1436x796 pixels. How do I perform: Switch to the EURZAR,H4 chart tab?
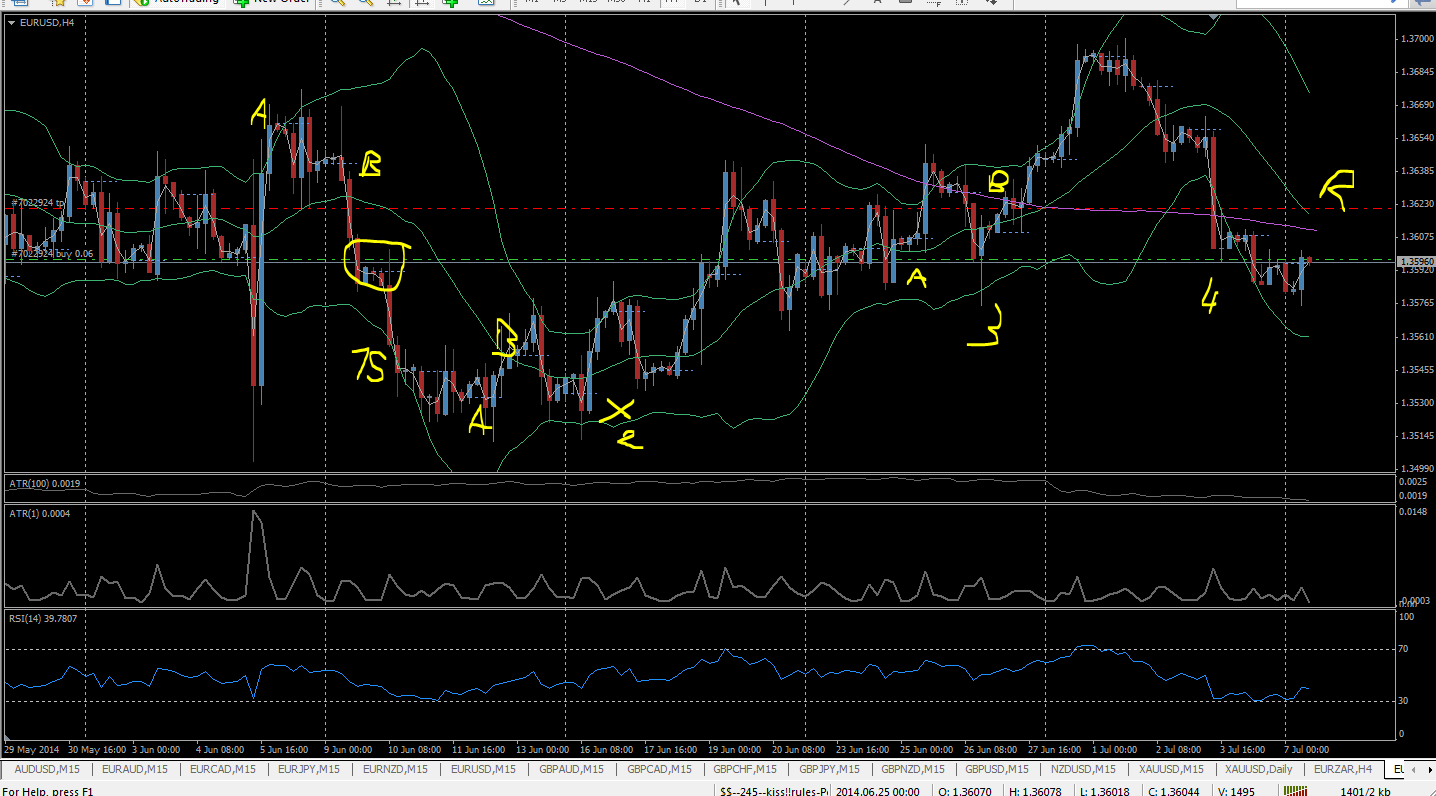1343,769
